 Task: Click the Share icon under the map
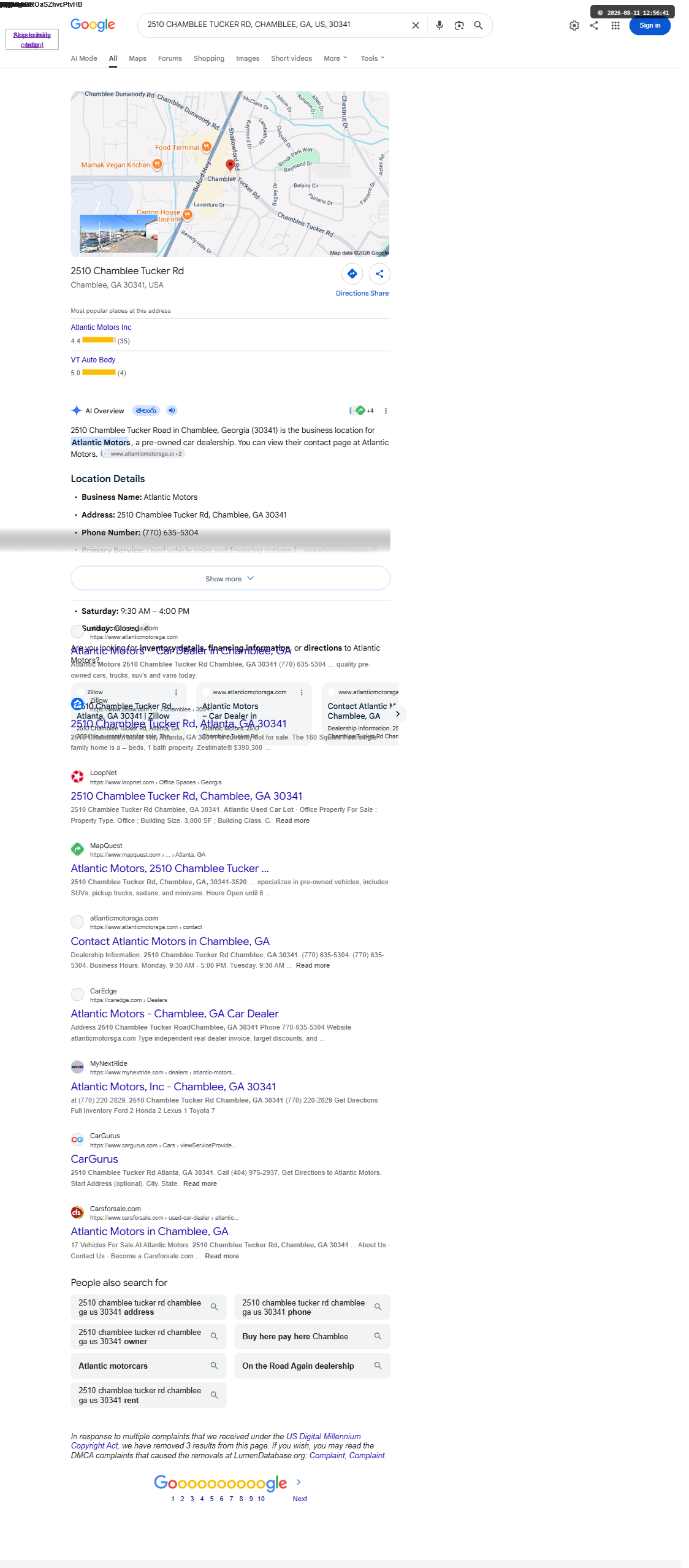379,273
